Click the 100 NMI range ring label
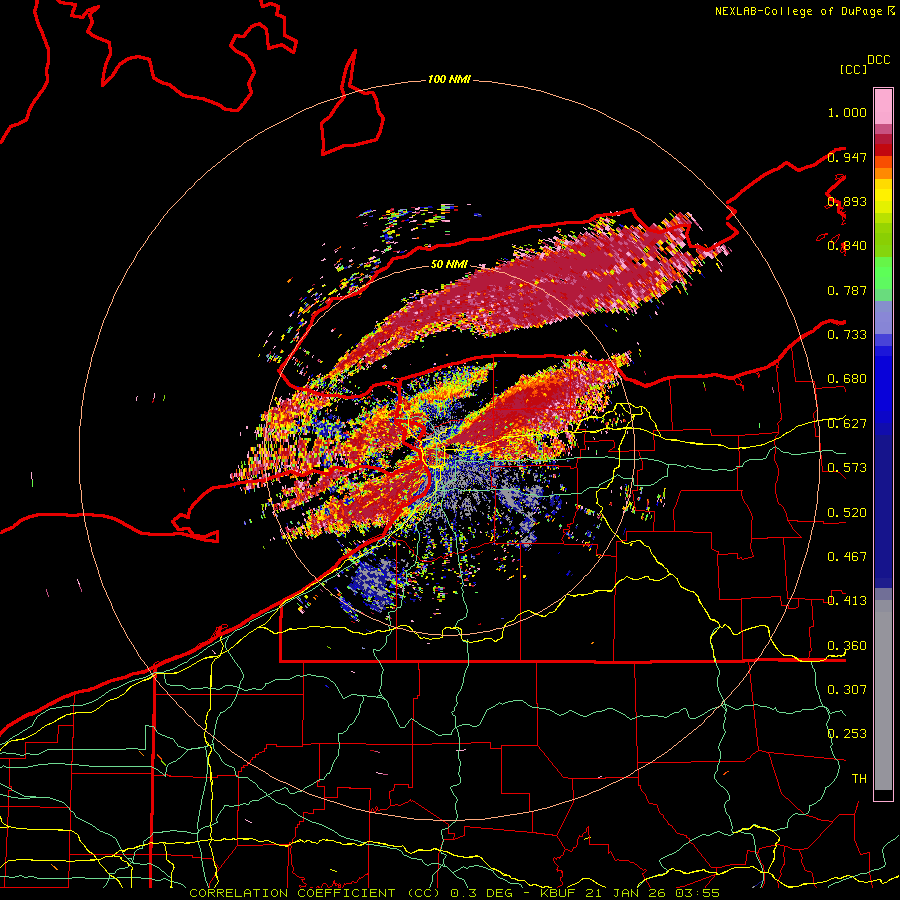900x900 pixels. [x=449, y=79]
